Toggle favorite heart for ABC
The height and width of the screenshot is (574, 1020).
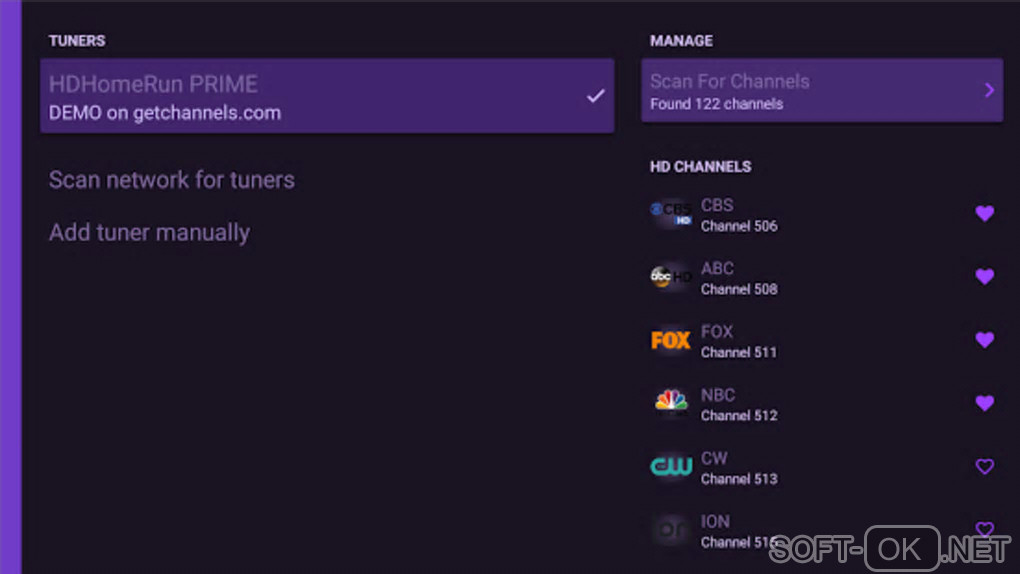coord(984,277)
